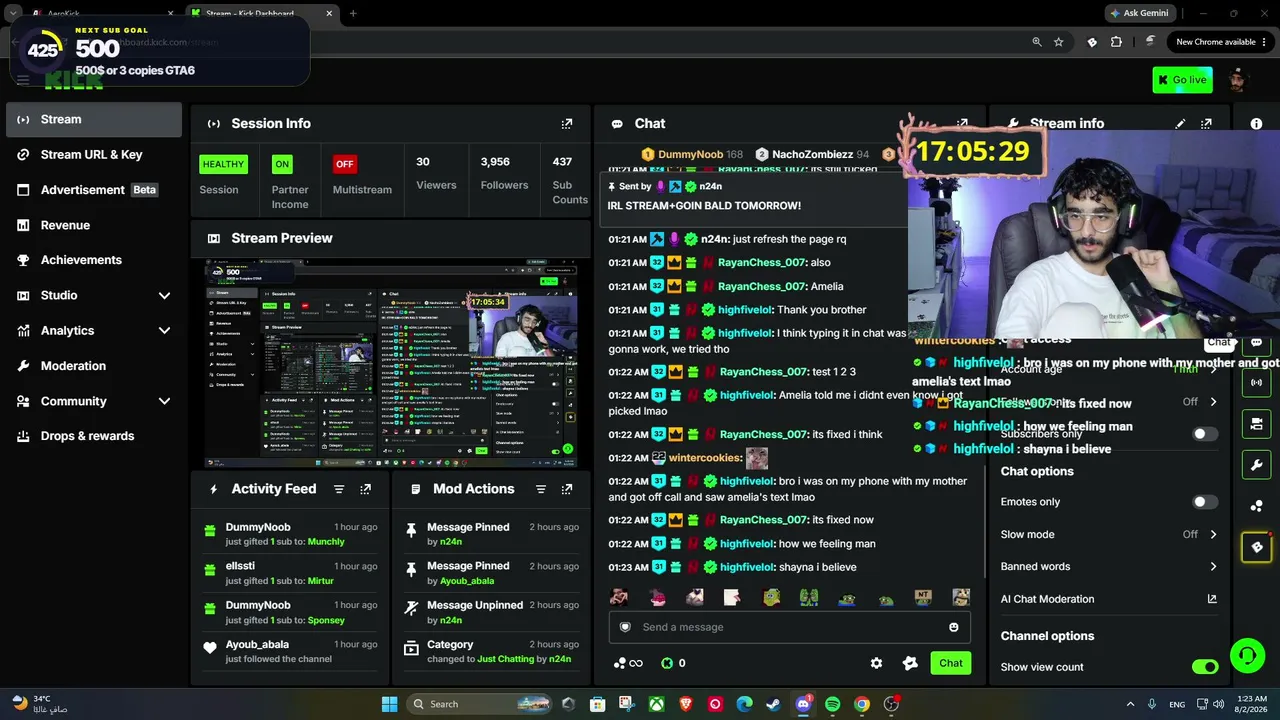Open user profile avatar in header
This screenshot has height=720, width=1280.
click(x=1238, y=80)
